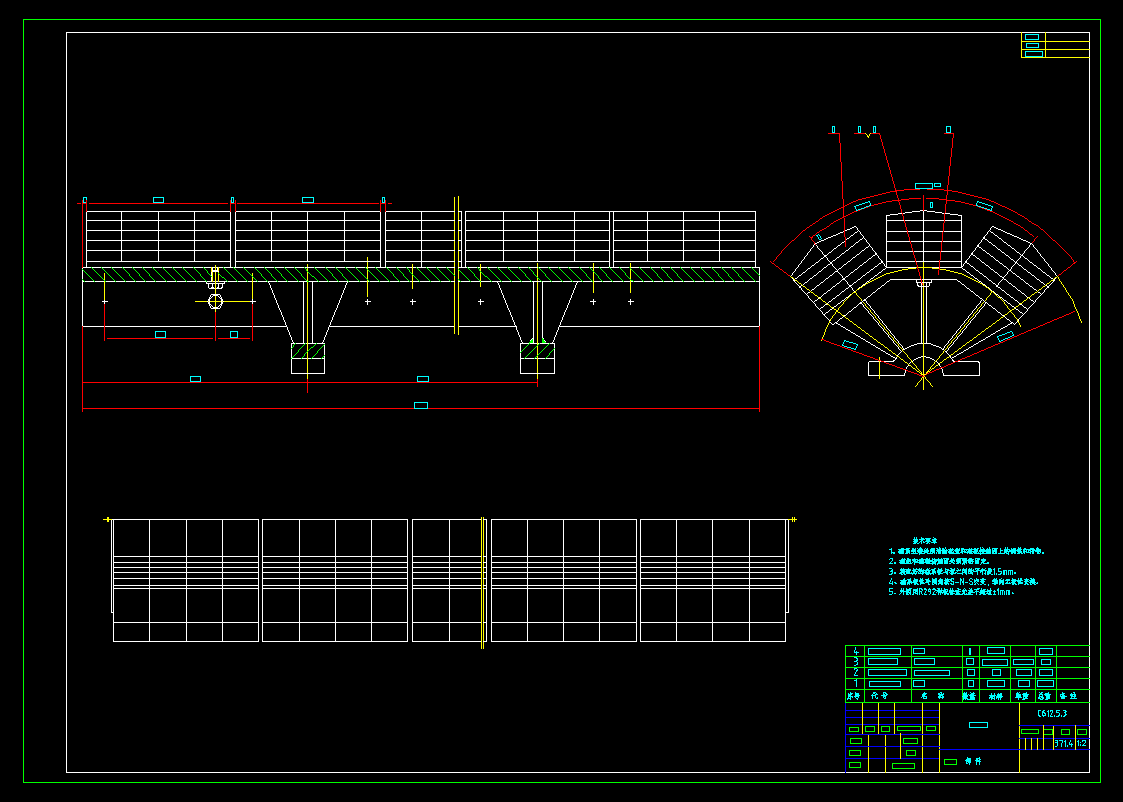
Task: Click the weight value 371.4
Action: click(x=1063, y=743)
